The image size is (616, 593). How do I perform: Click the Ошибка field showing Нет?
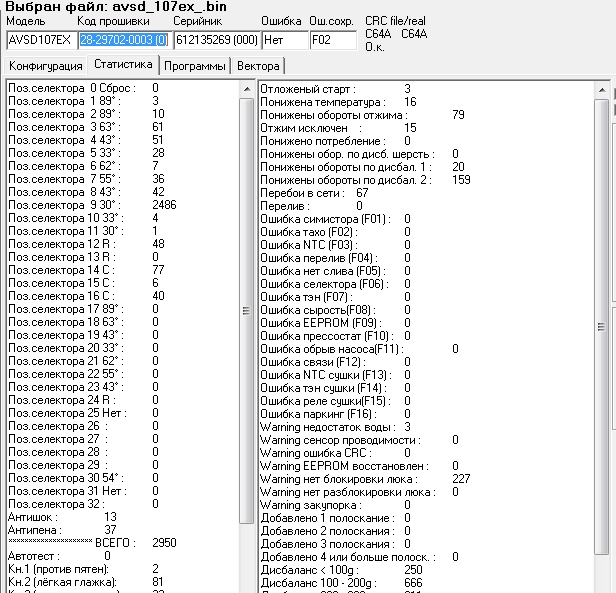pos(284,41)
